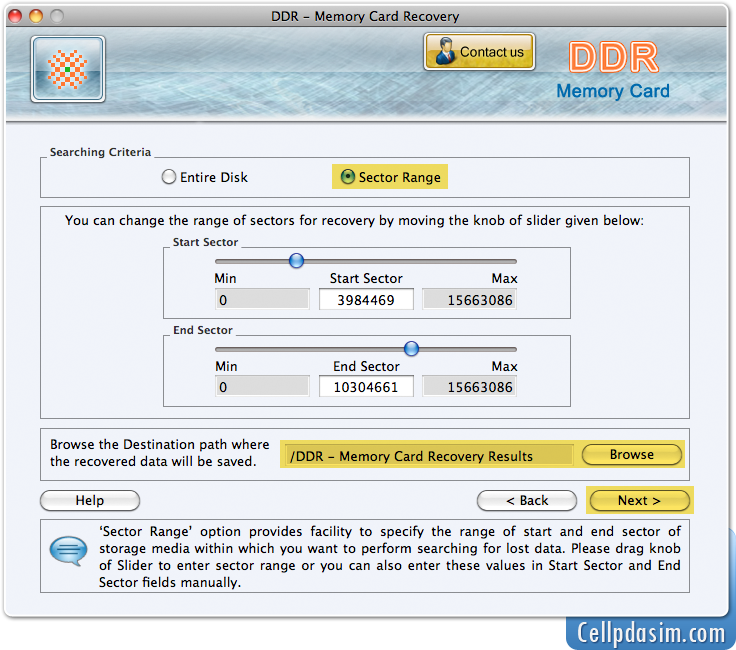Click the window title 'DDR – Memory Card Recovery'

(x=365, y=16)
